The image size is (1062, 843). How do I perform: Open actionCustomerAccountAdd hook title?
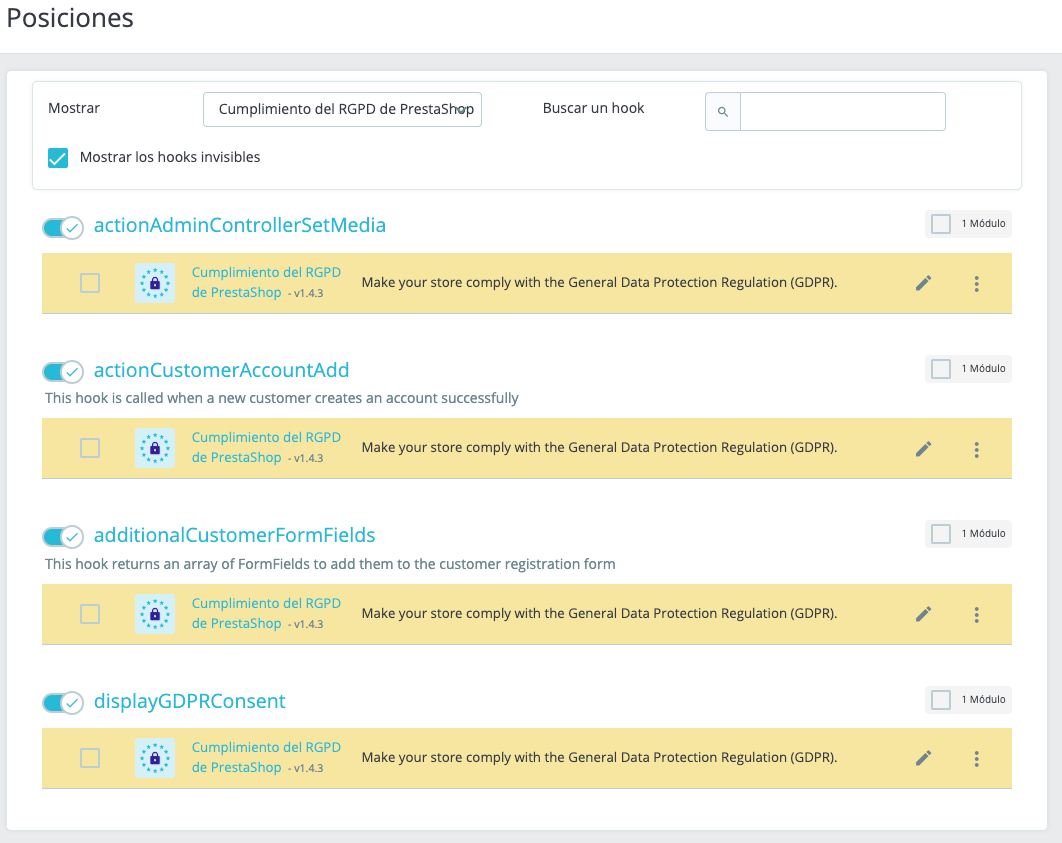click(221, 370)
